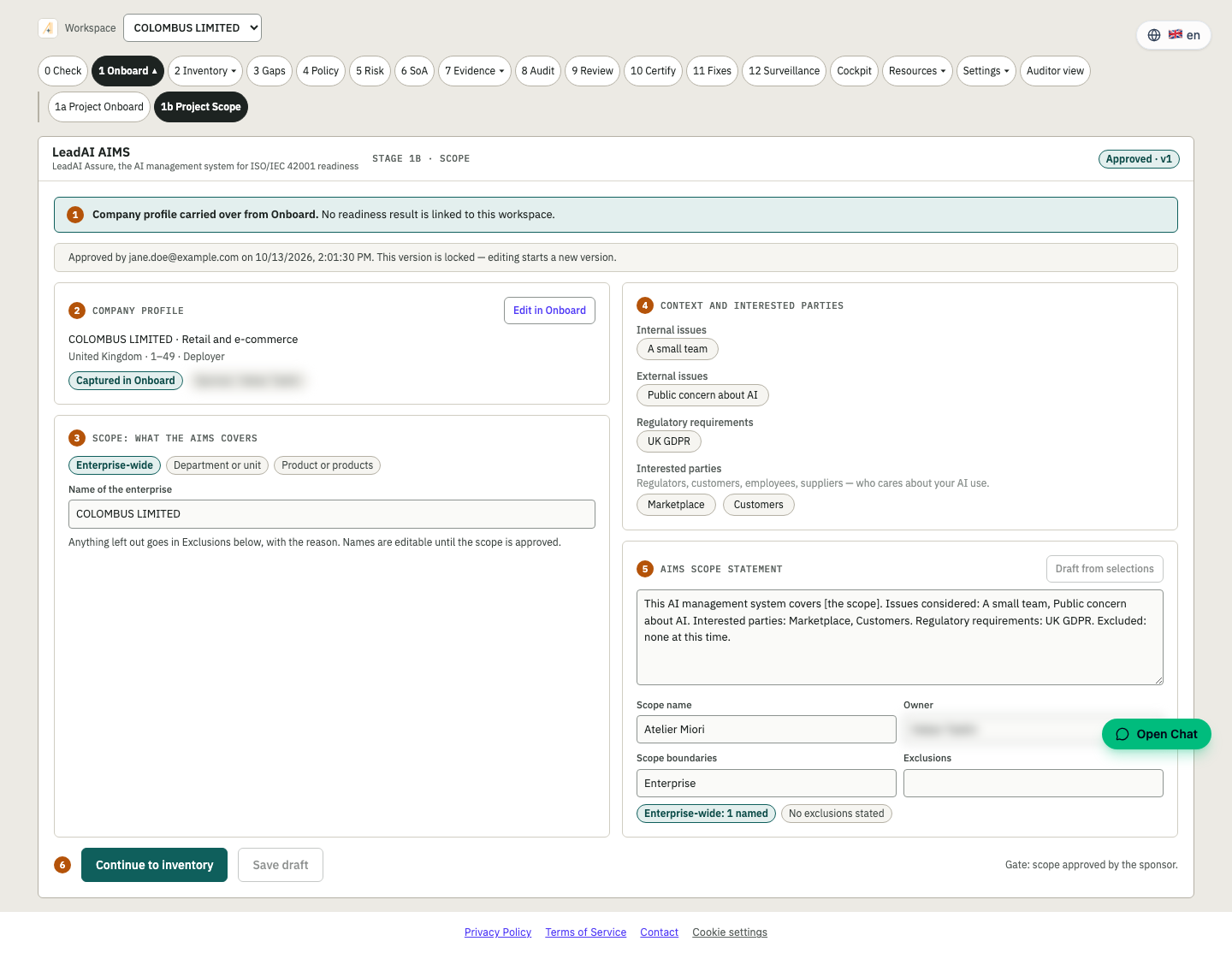Collapse the 1 Onboard menu
The image size is (1232, 953).
[127, 71]
